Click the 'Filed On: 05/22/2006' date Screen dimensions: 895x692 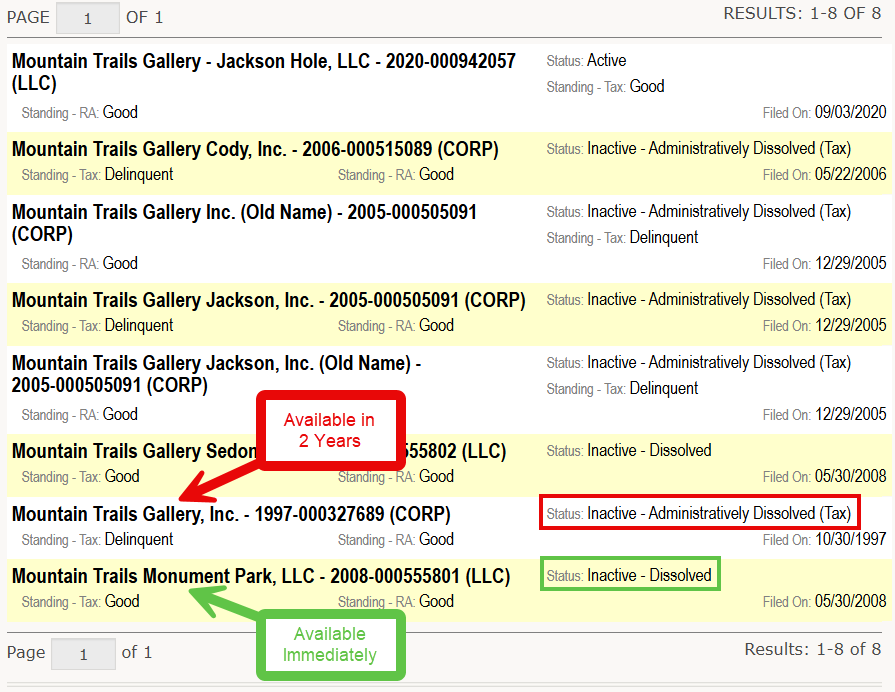coord(824,175)
